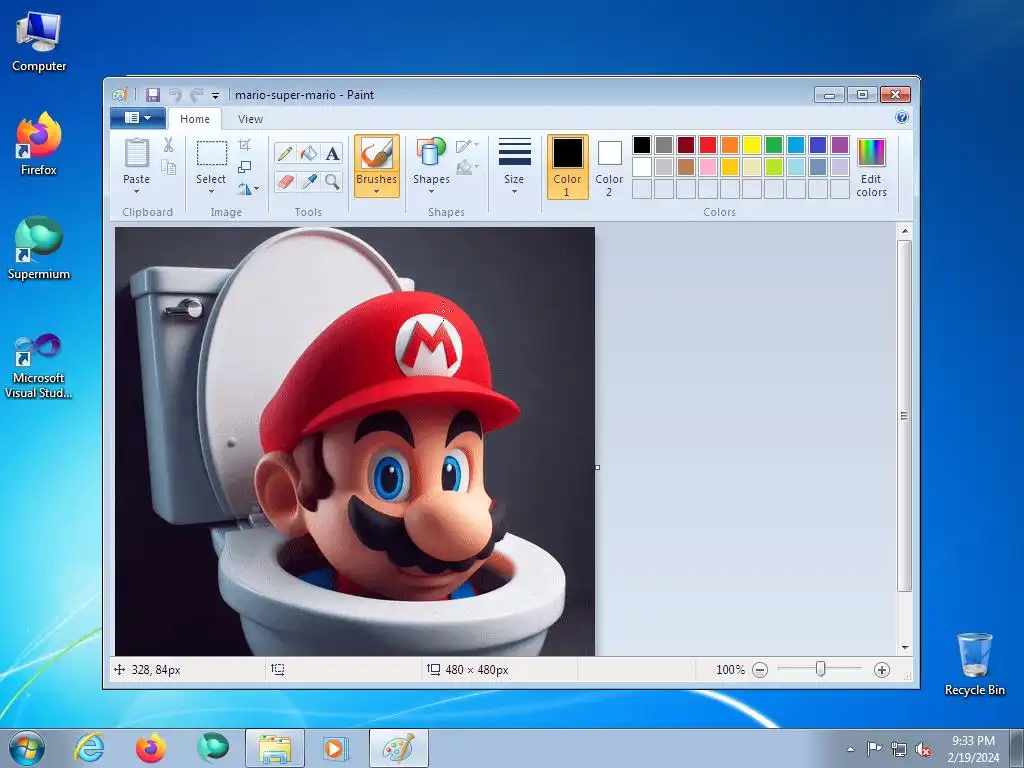Image resolution: width=1024 pixels, height=768 pixels.
Task: Open the Computer desktop icon
Action: coord(39,40)
